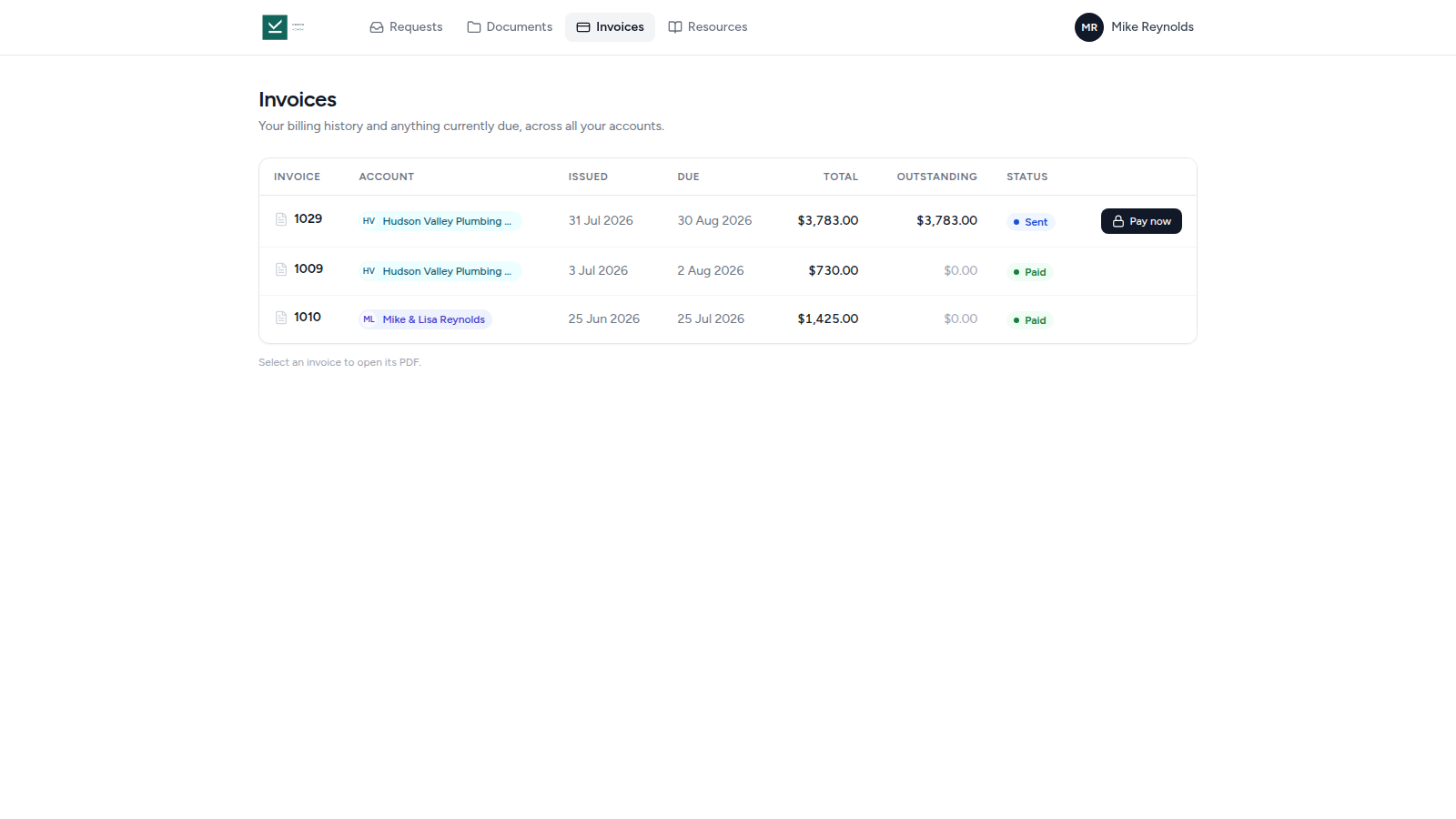Click the document icon beside invoice 1009

(x=281, y=269)
